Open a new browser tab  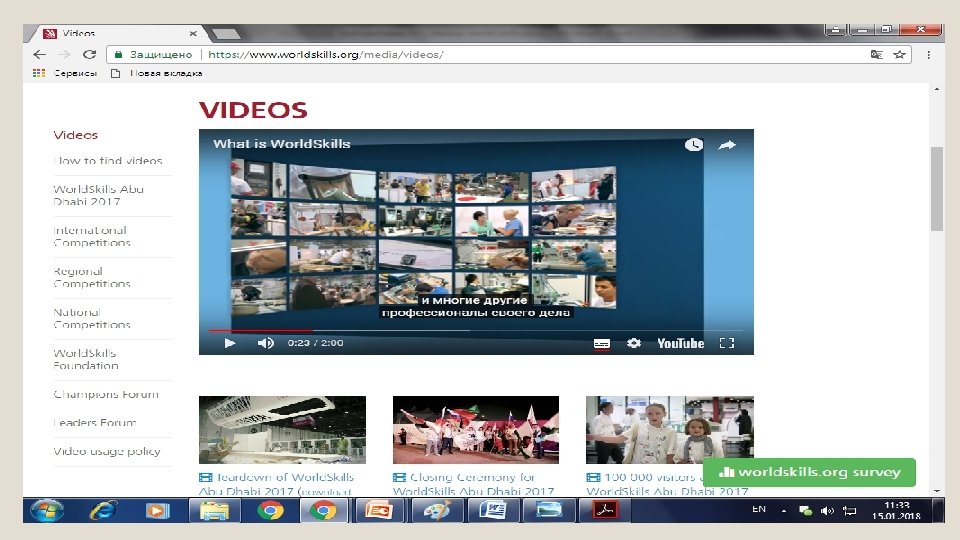click(225, 34)
